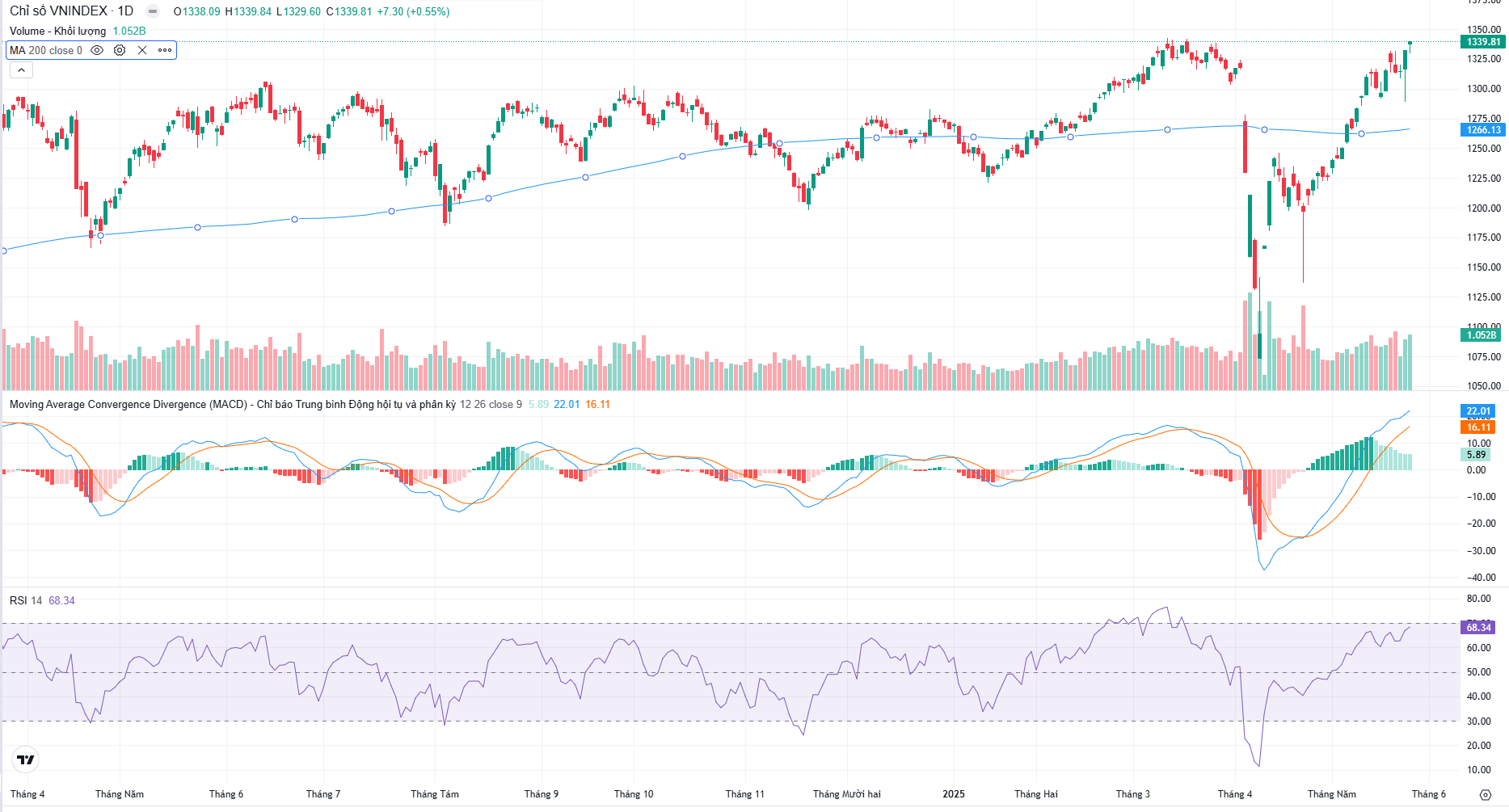Click Tháng 9 on time axis
The height and width of the screenshot is (812, 1509).
[x=542, y=794]
